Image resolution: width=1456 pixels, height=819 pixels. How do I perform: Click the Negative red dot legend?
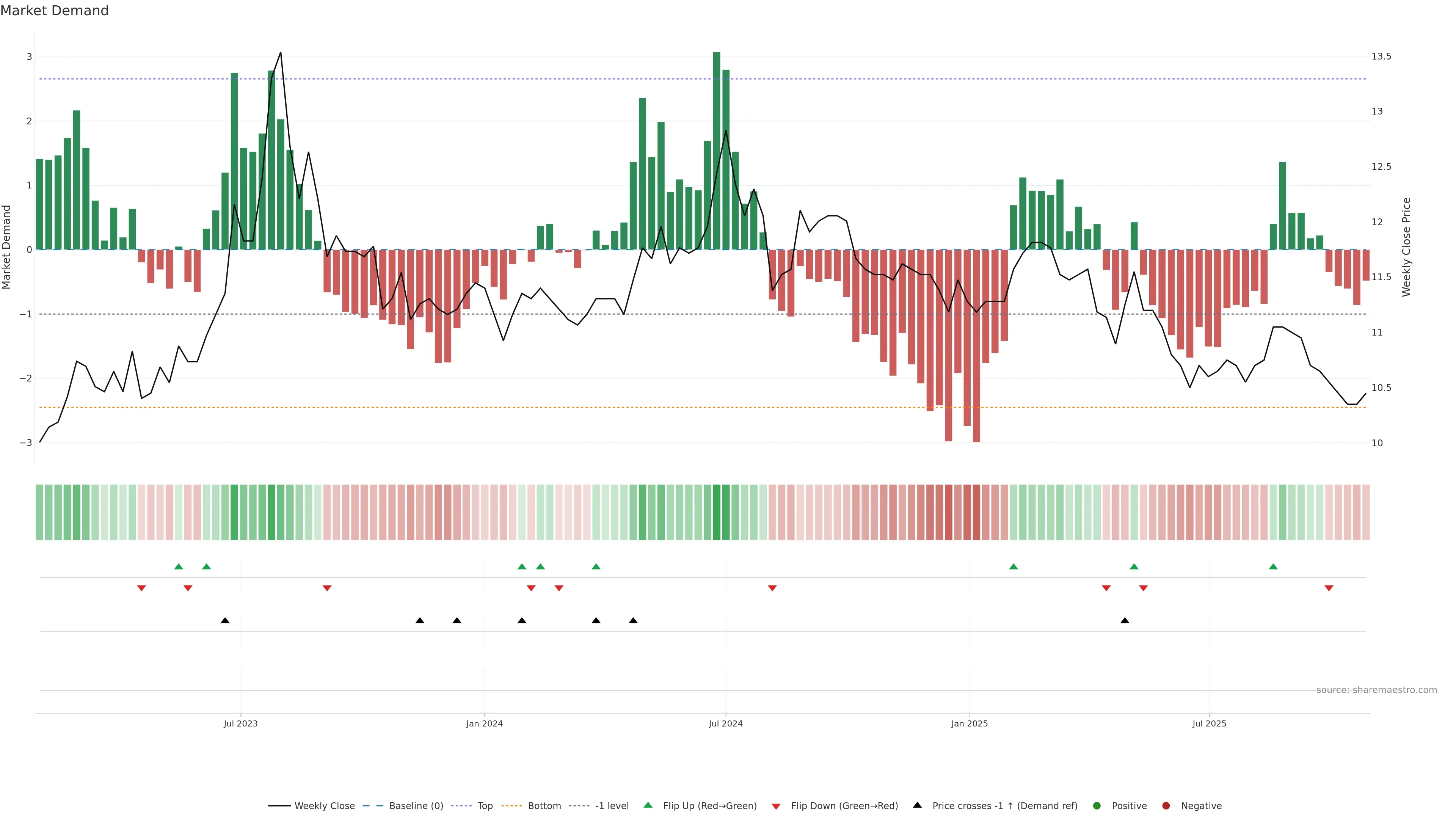click(1166, 805)
